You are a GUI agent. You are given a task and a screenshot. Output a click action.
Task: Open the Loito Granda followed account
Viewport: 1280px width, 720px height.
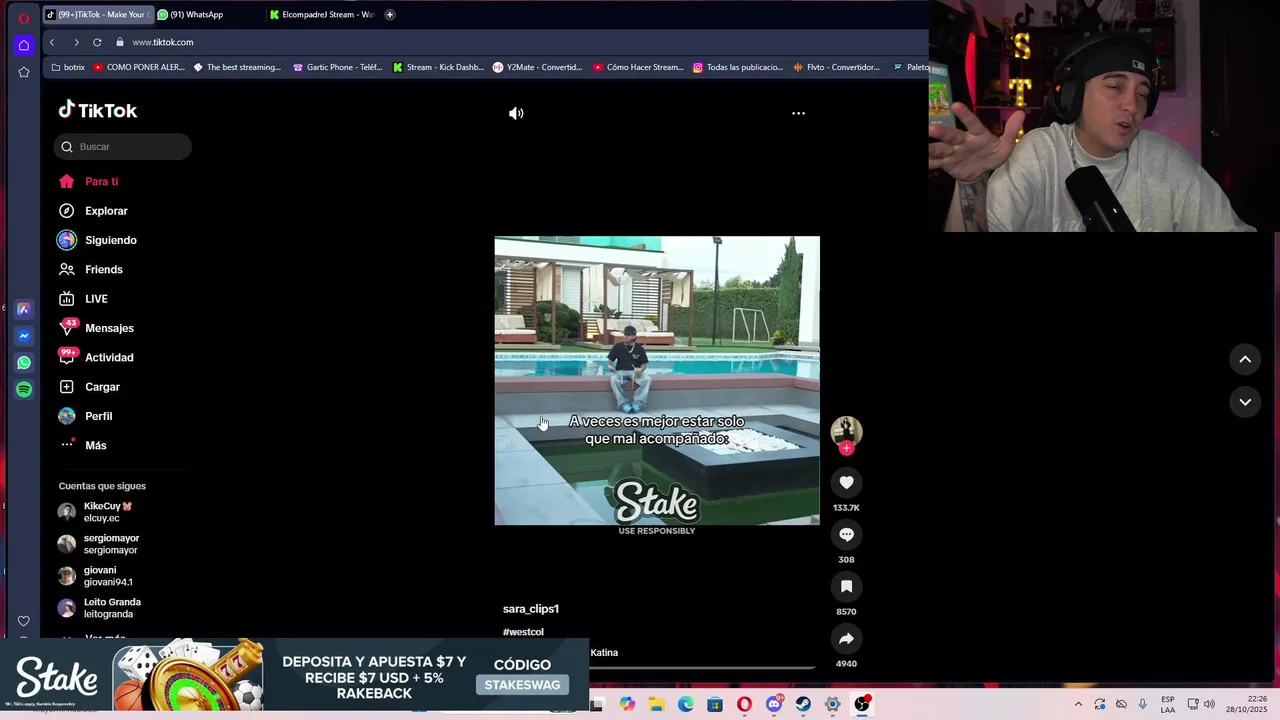tap(102, 608)
